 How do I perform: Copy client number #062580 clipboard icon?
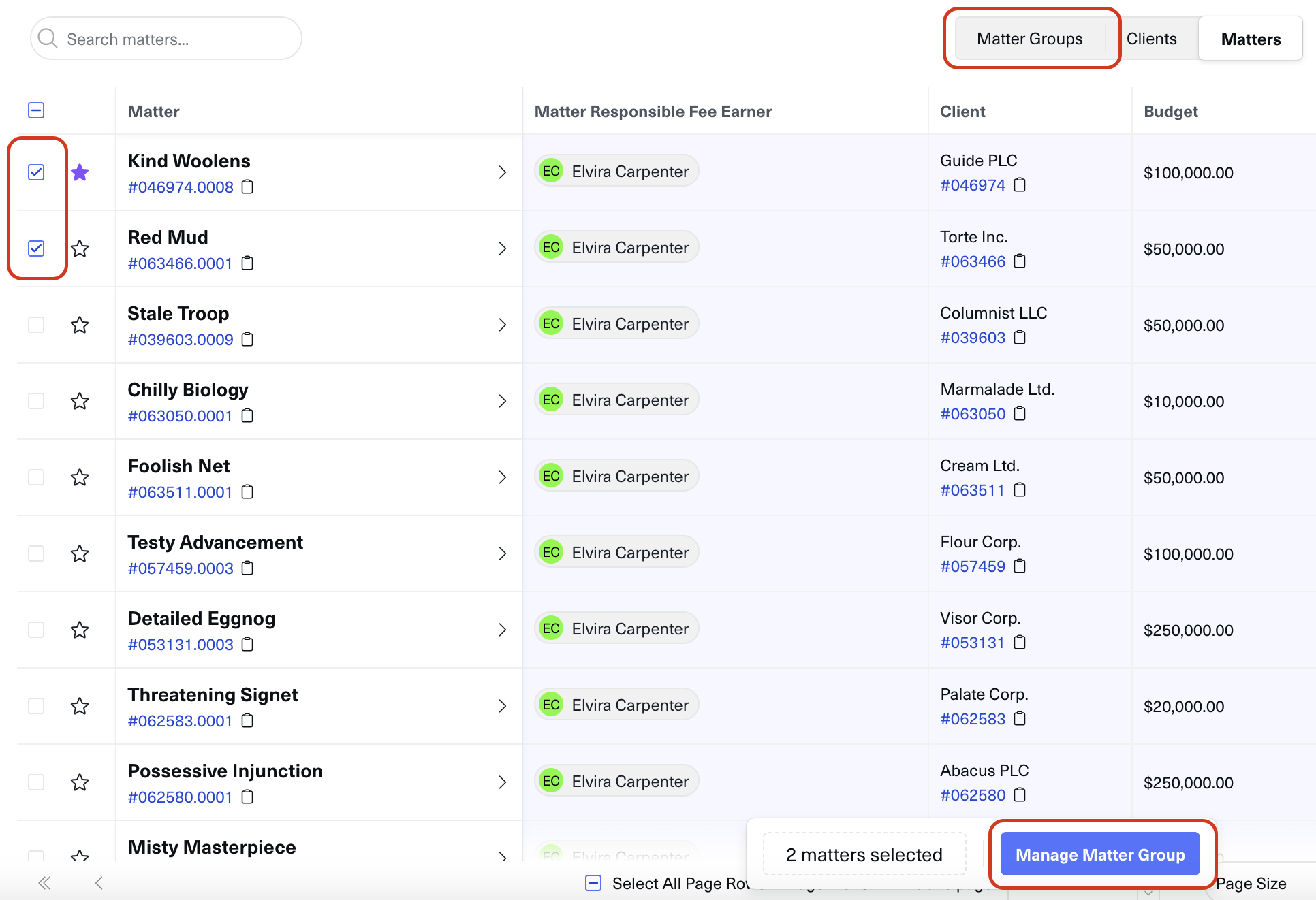coord(1020,795)
